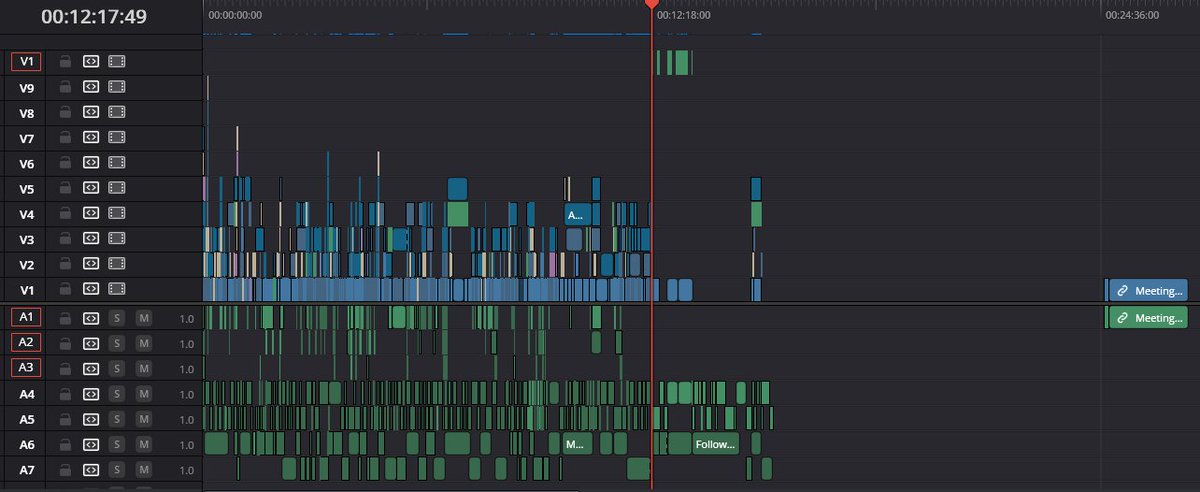Image resolution: width=1200 pixels, height=492 pixels.
Task: Lock the V6 video track
Action: (65, 163)
